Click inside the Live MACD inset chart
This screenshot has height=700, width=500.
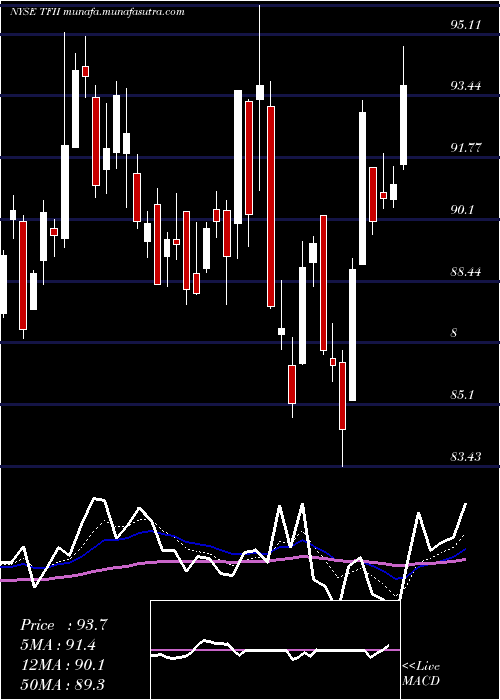click(x=275, y=650)
